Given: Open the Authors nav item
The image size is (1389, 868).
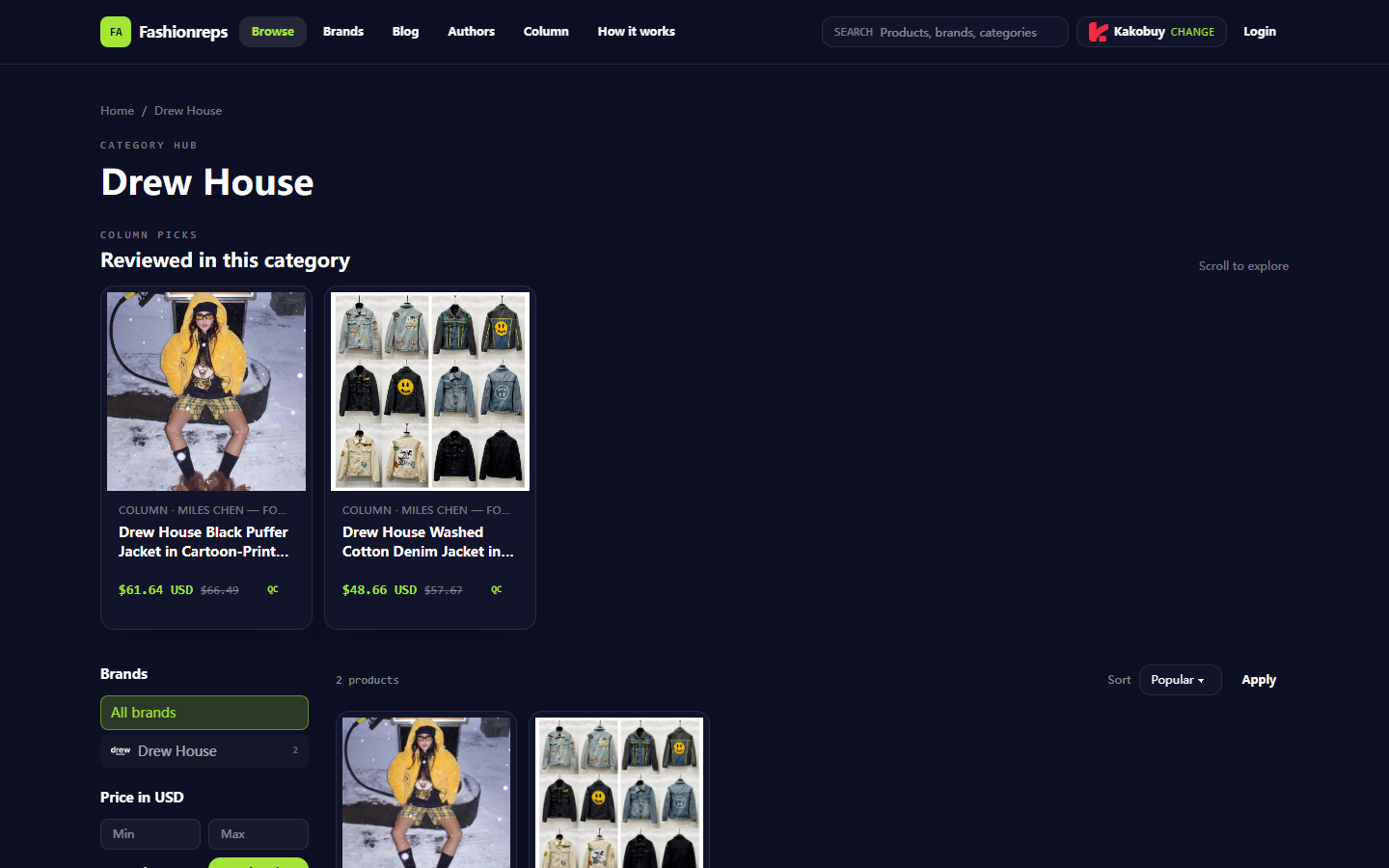Looking at the screenshot, I should point(471,32).
